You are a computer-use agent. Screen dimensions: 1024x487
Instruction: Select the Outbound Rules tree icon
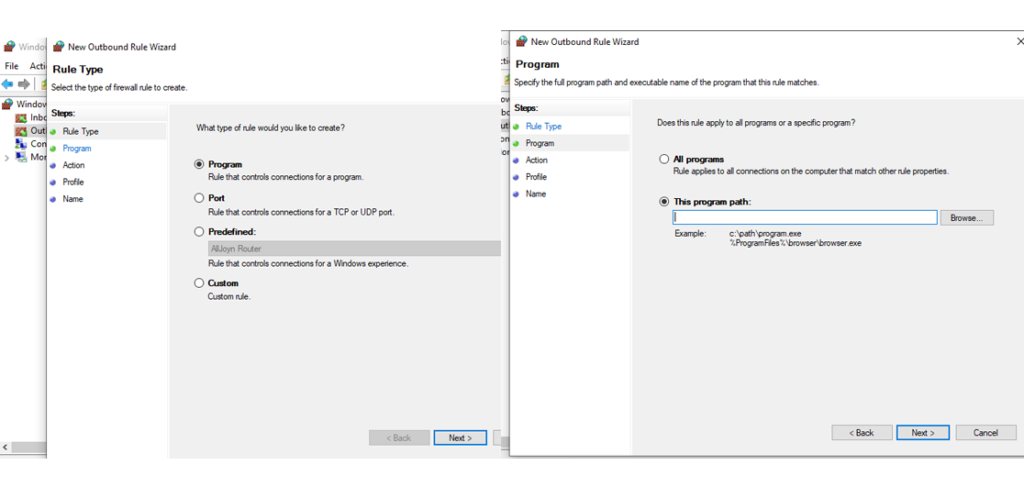point(21,131)
